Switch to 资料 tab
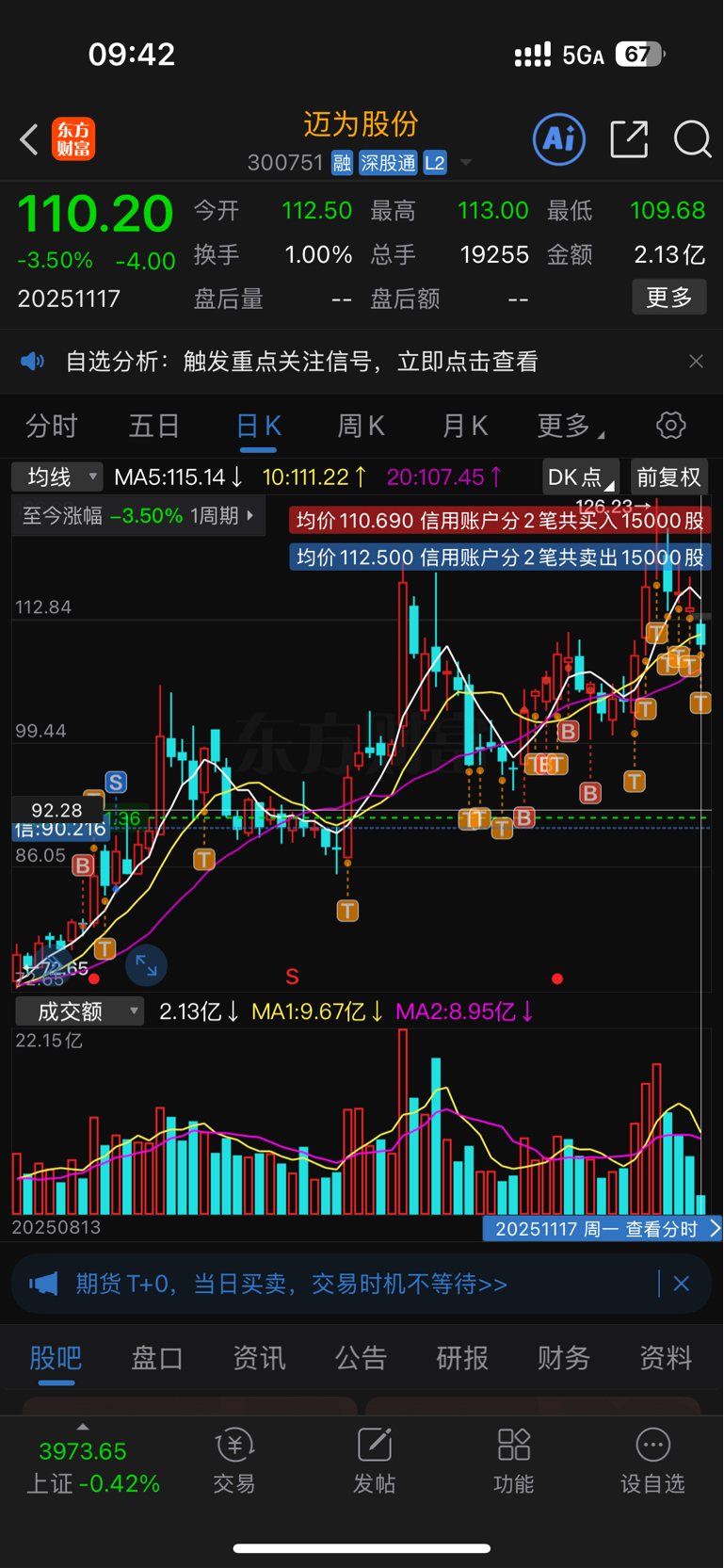The image size is (724, 1568). (666, 1358)
